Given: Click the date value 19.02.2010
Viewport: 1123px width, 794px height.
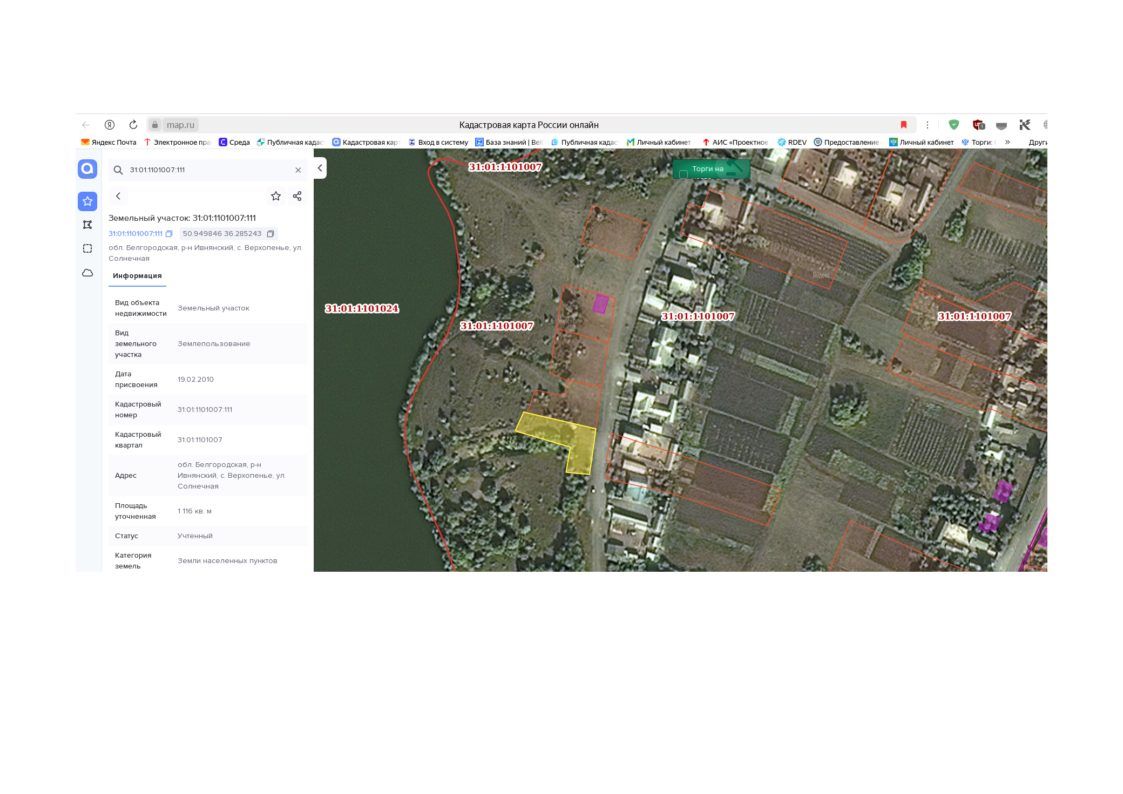Looking at the screenshot, I should coord(196,379).
